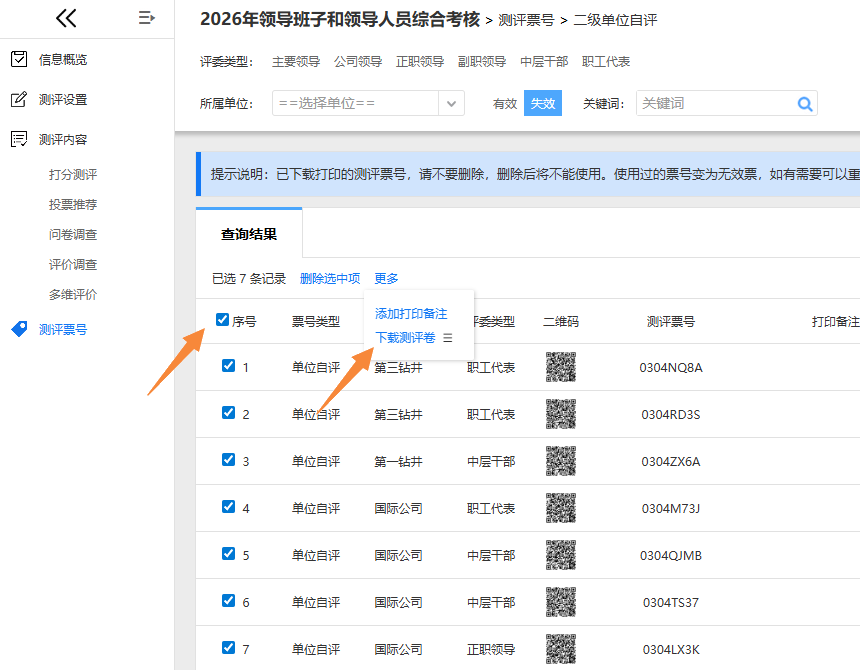Screen dimensions: 860x670
Task: Open 信息概览 in sidebar
Action: (63, 59)
